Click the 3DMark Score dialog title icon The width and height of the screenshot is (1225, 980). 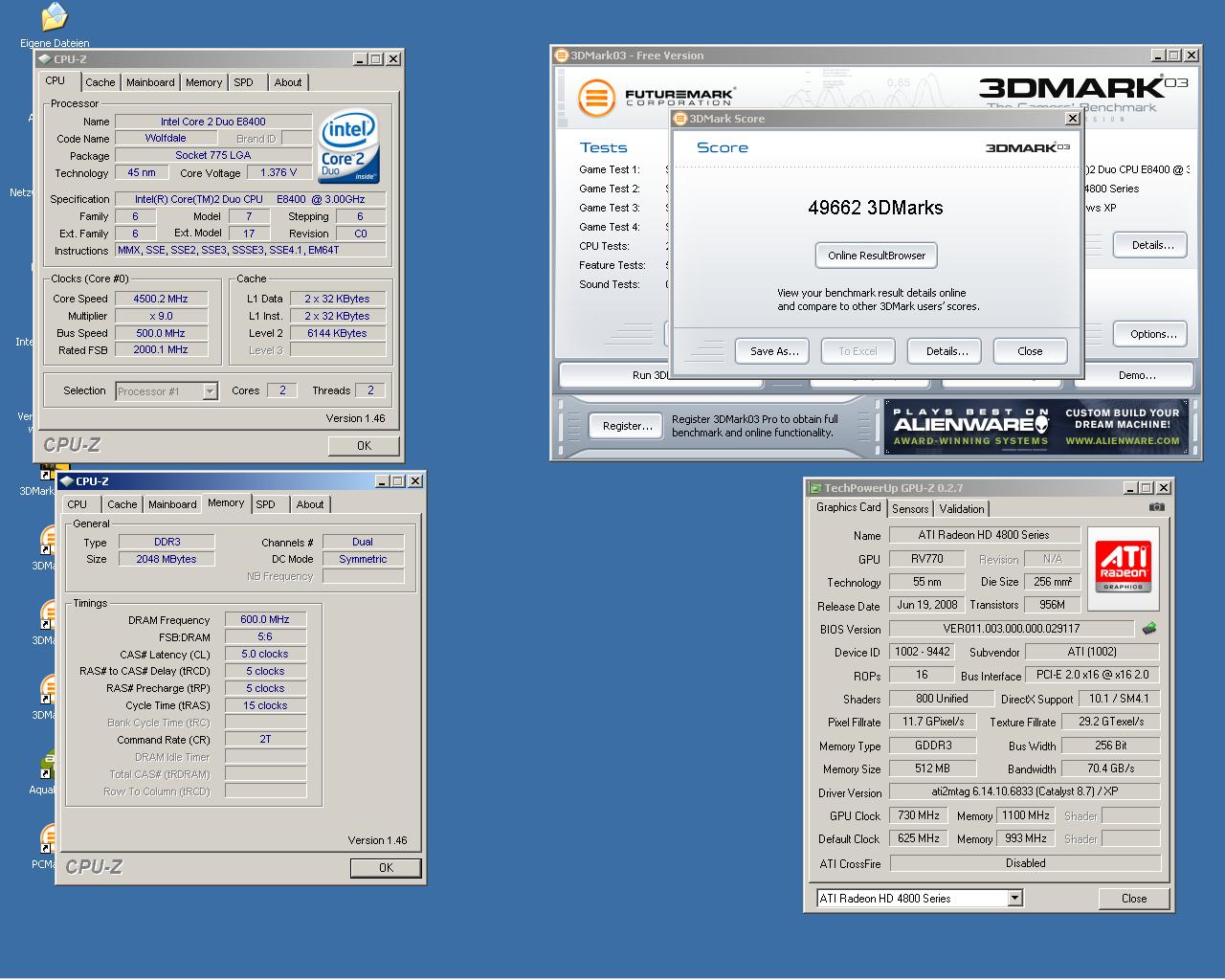coord(680,119)
